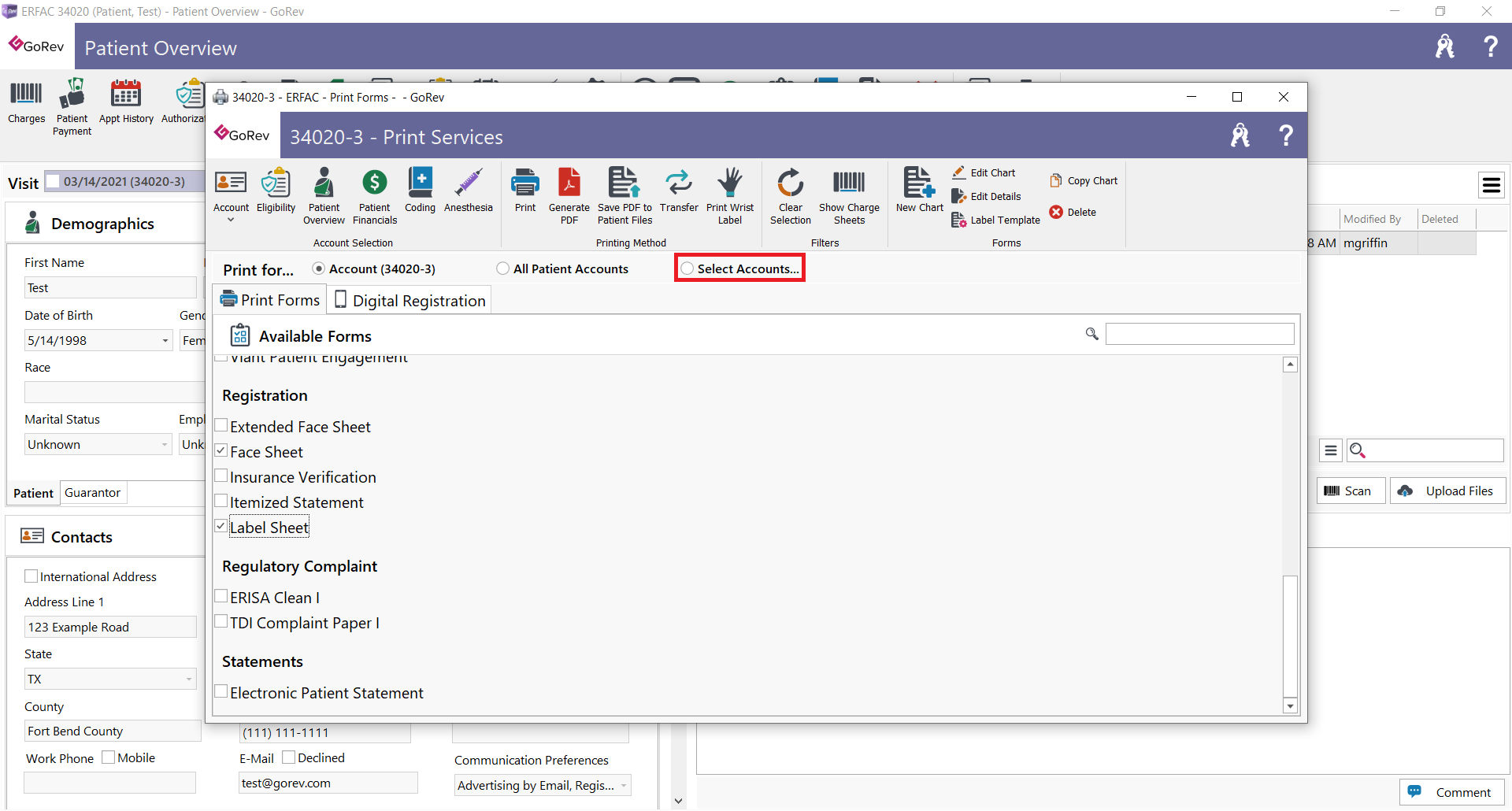Open hamburger menu in Patient Overview
Image resolution: width=1512 pixels, height=811 pixels.
coord(1491,185)
